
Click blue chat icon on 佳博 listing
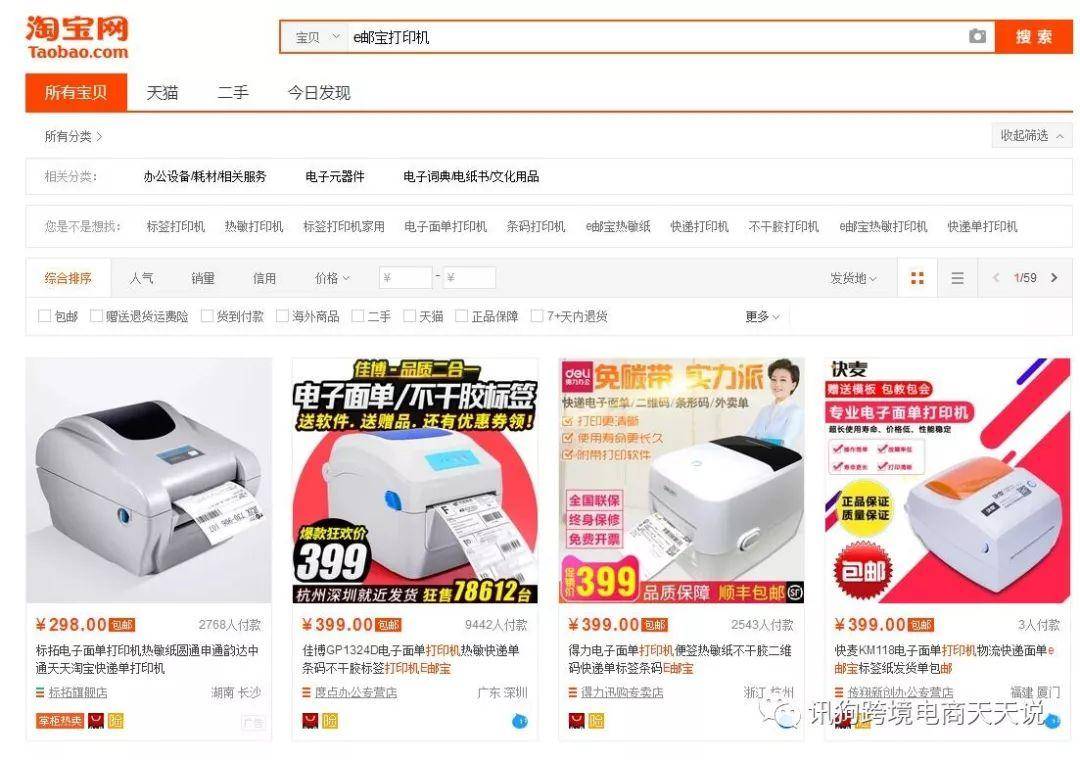coord(520,721)
